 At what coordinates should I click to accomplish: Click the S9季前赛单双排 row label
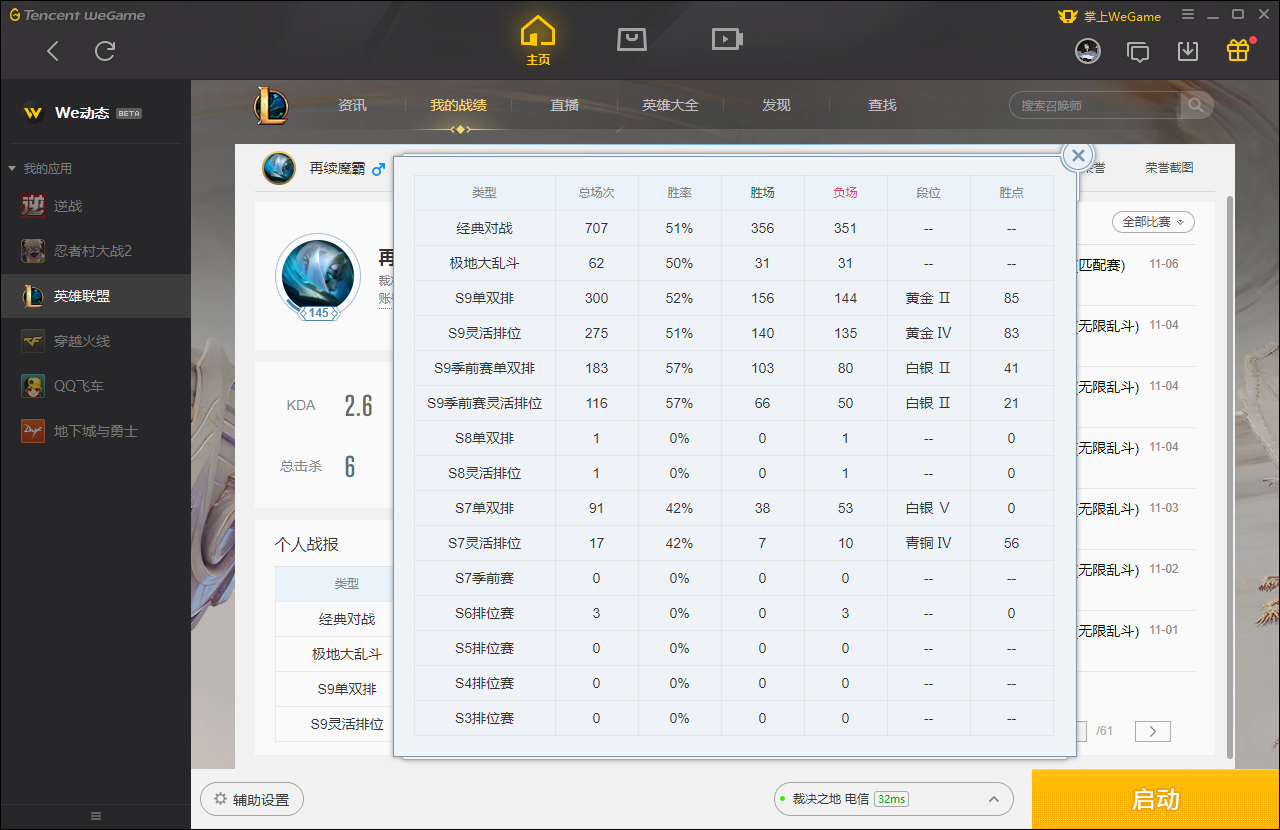click(484, 368)
